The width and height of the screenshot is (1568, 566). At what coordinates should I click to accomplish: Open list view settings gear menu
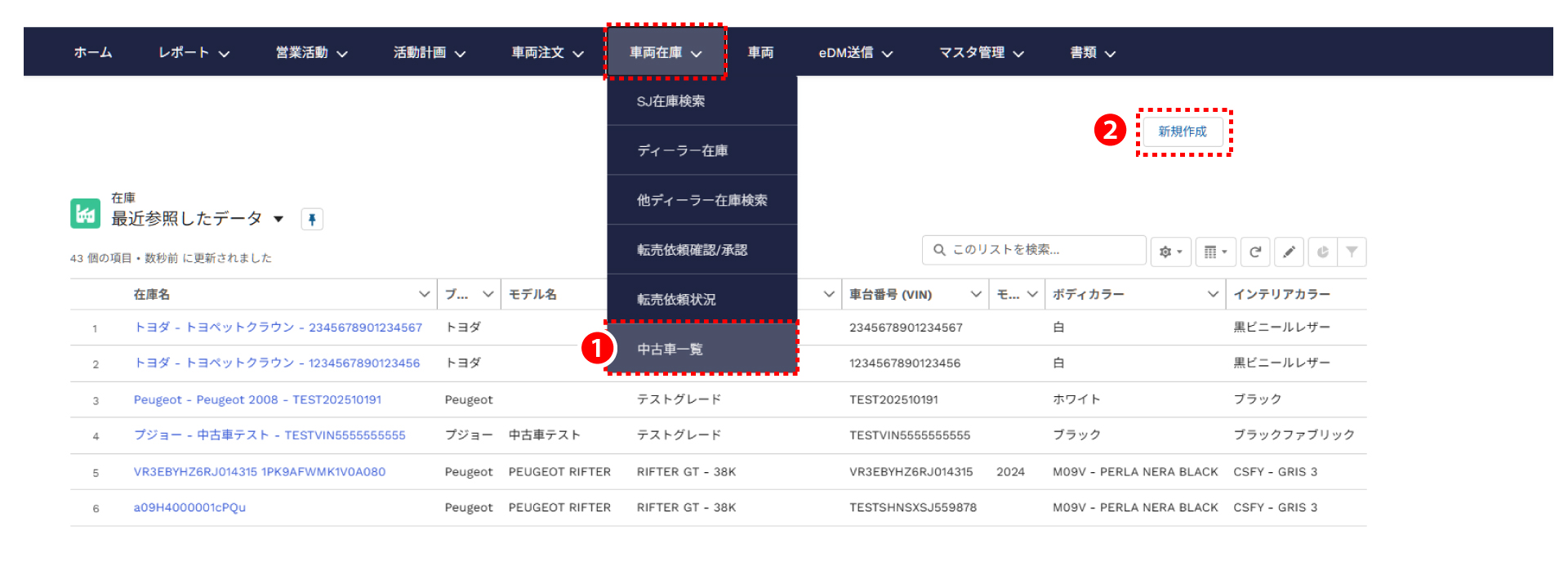(x=1170, y=252)
